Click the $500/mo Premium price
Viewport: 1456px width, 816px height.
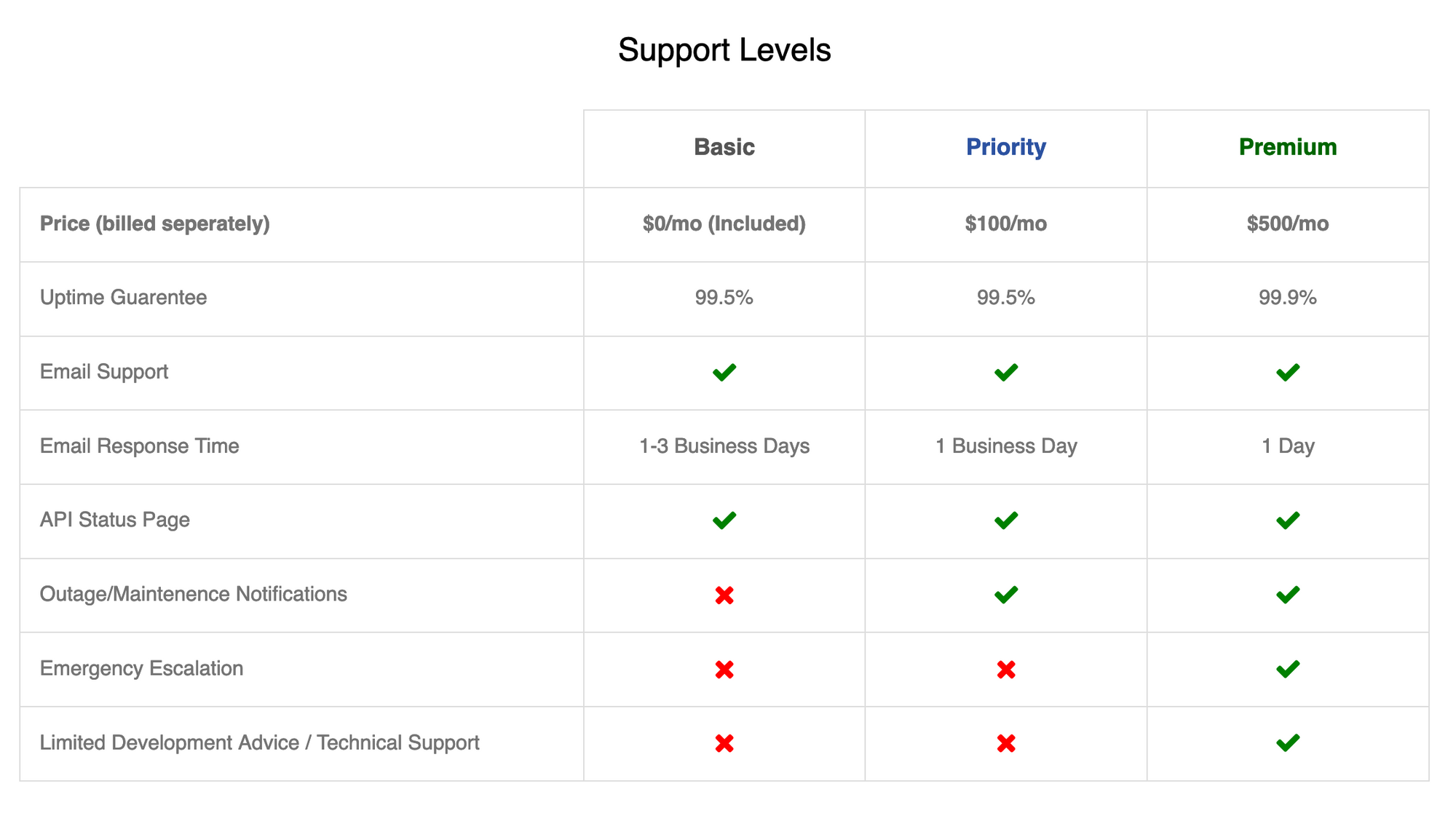1288,223
